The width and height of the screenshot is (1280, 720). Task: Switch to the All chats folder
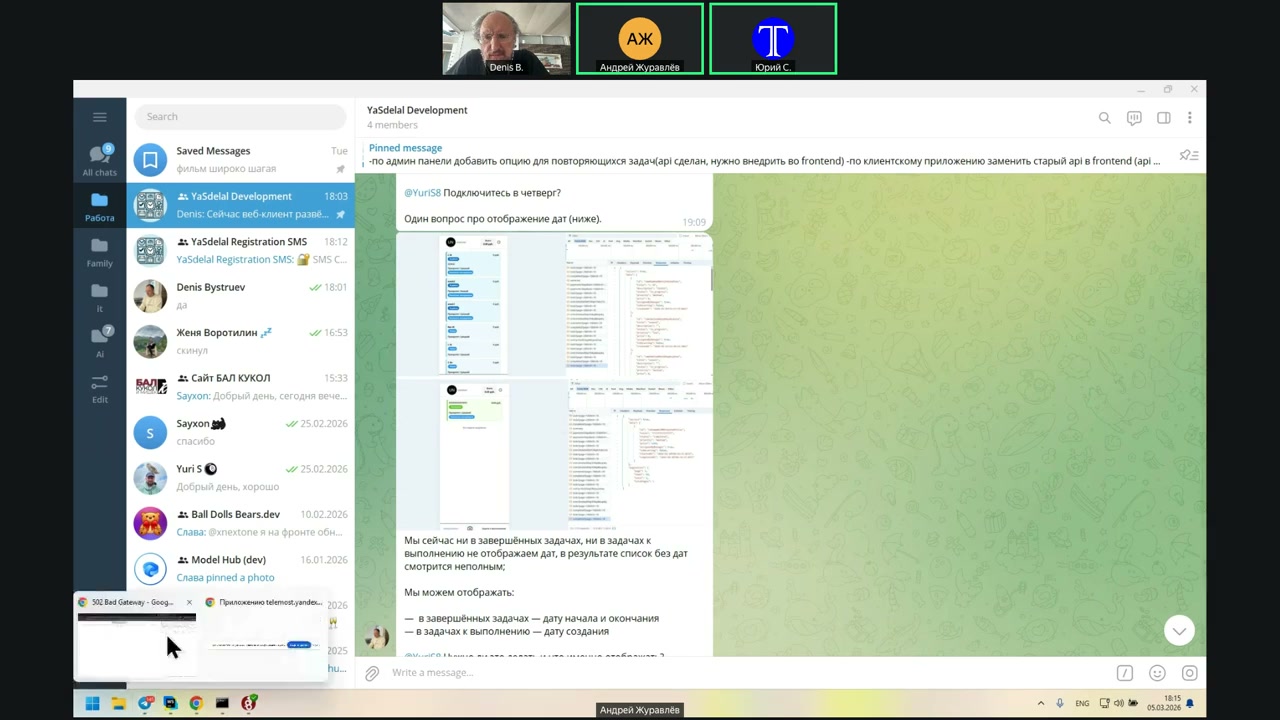(x=99, y=160)
